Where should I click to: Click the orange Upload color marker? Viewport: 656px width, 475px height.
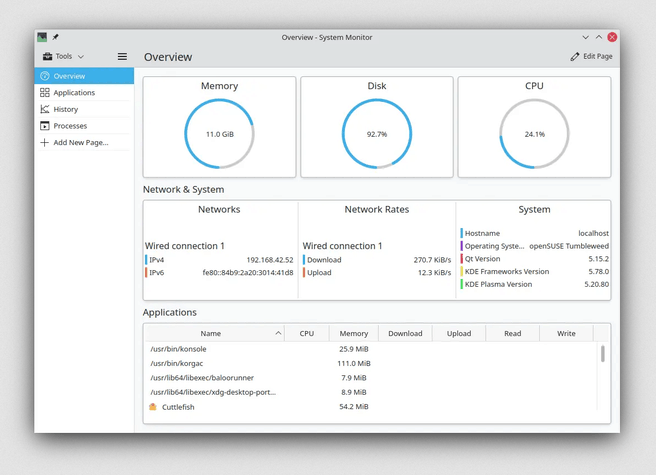304,272
